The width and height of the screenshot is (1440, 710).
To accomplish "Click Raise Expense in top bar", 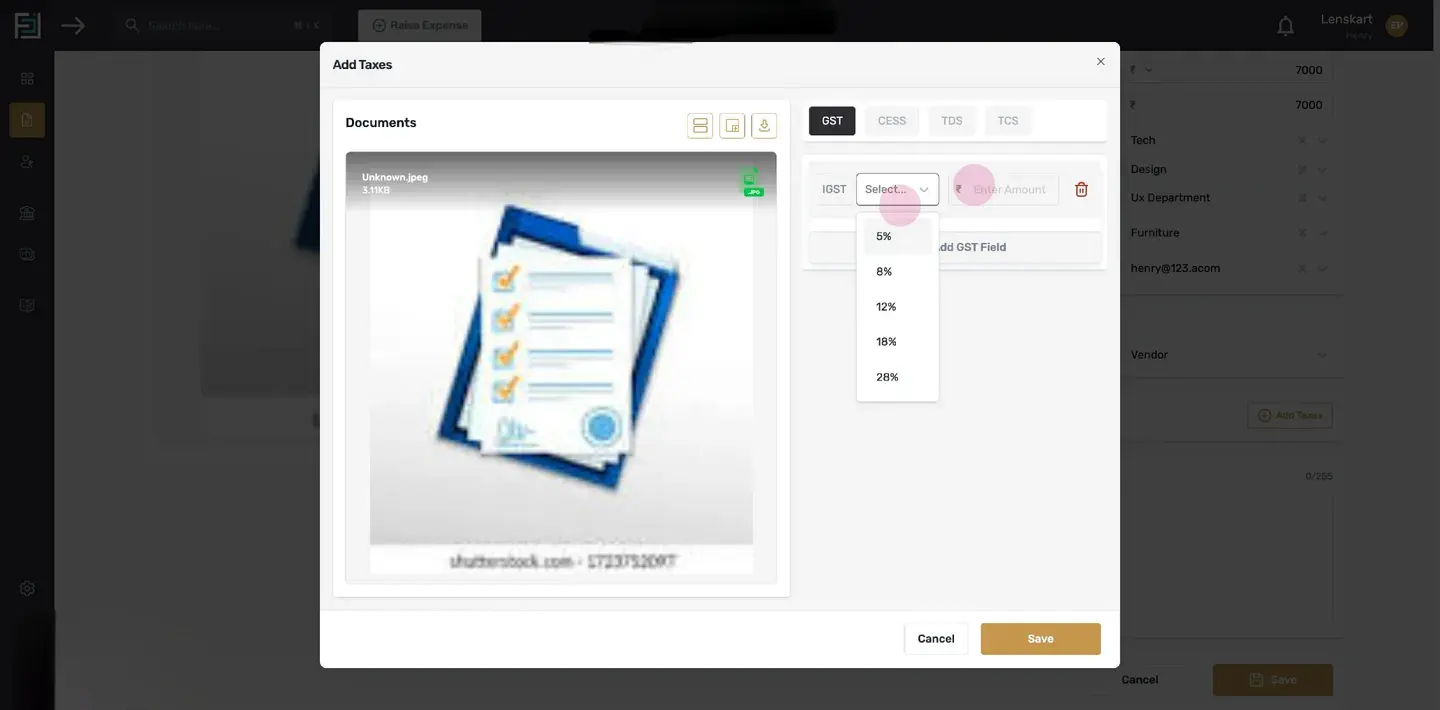I will tap(420, 25).
